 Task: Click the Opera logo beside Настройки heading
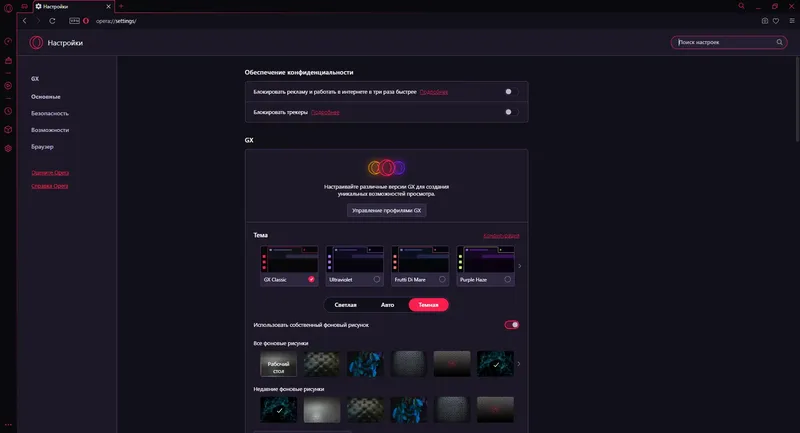pos(36,43)
